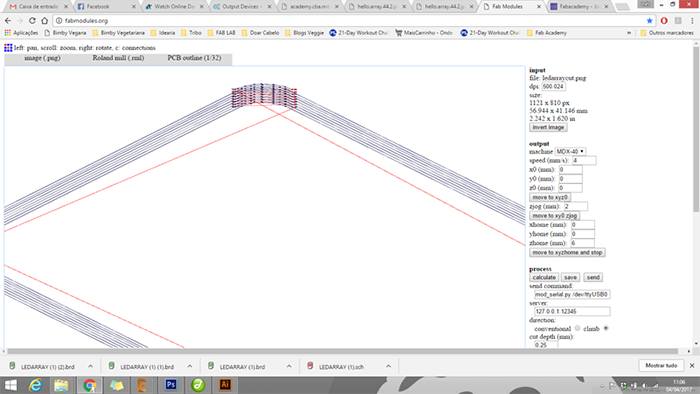Screen dimensions: 700x394
Task: Reload the page with refresh icon
Action: click(32, 21)
